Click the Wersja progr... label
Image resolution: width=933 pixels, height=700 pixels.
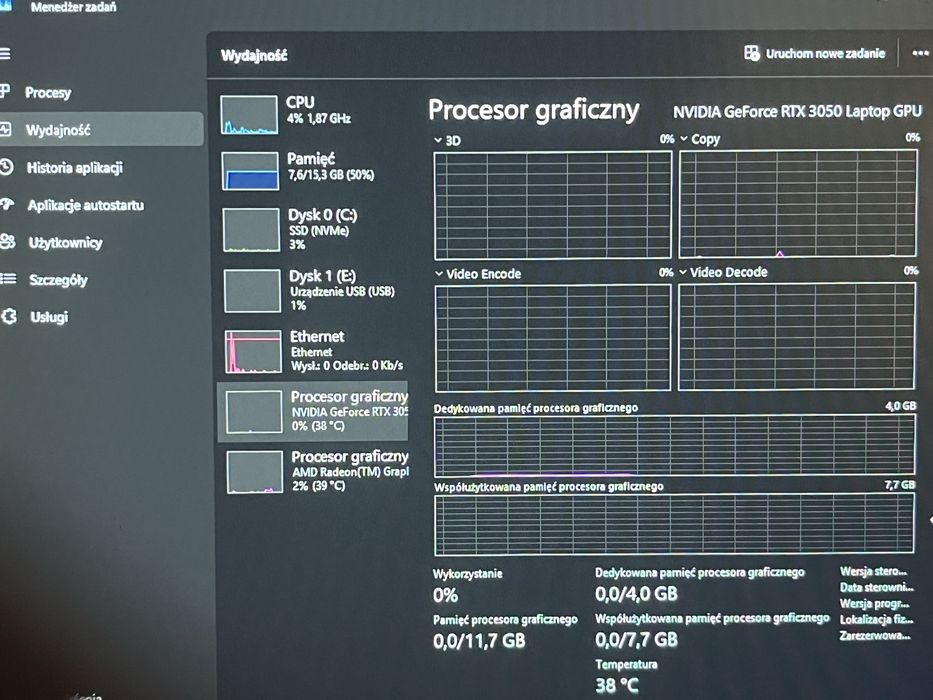pyautogui.click(x=874, y=604)
